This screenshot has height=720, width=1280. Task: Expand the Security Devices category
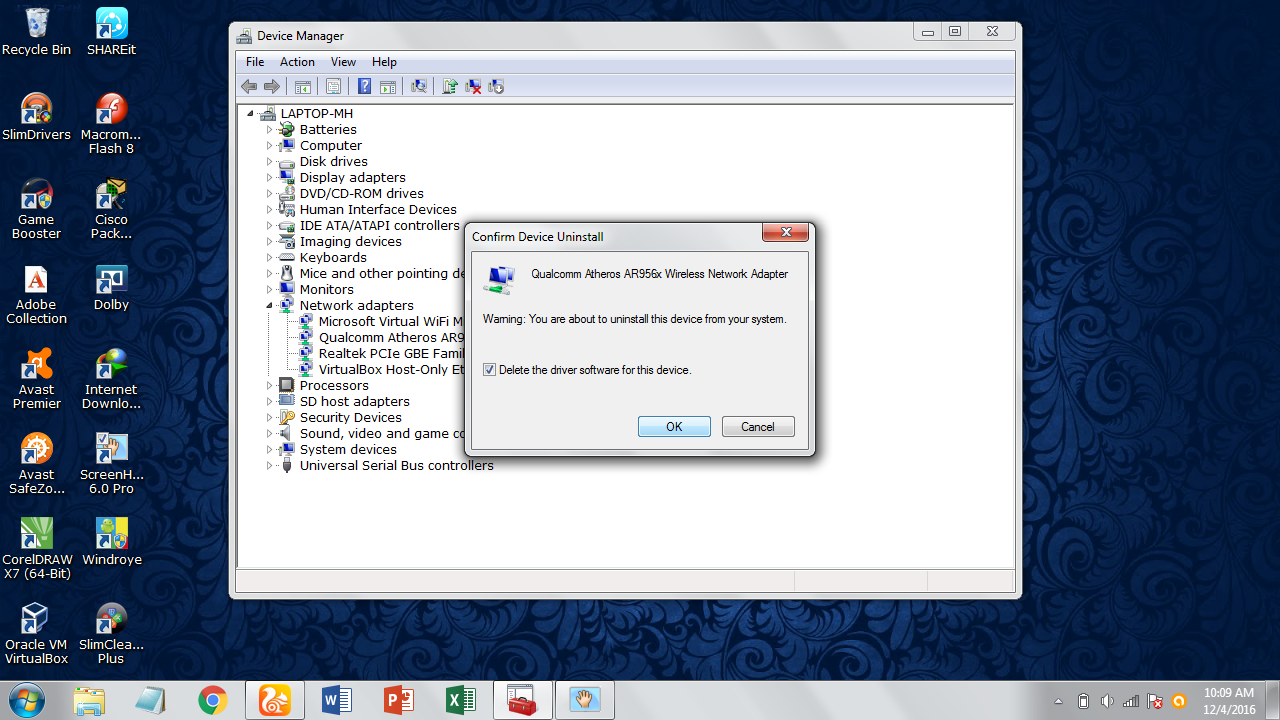point(269,418)
